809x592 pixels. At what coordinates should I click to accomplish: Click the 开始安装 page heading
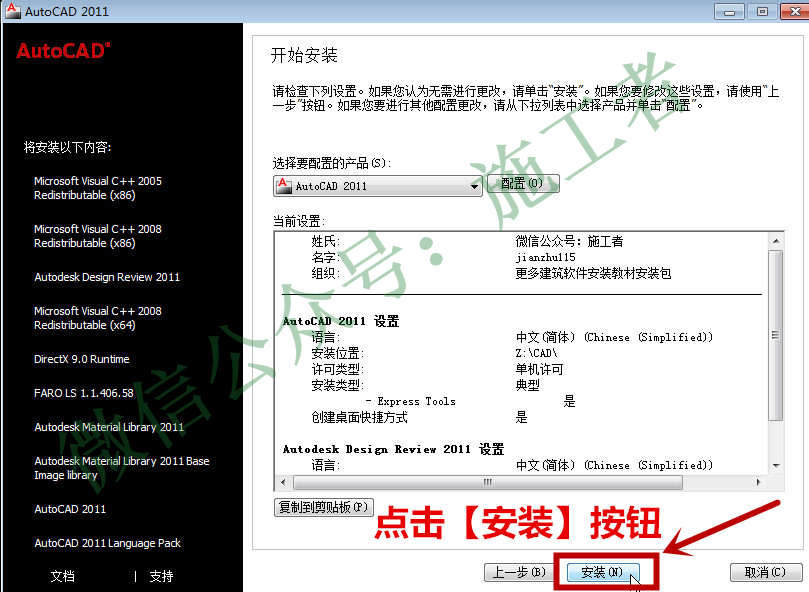tap(304, 55)
